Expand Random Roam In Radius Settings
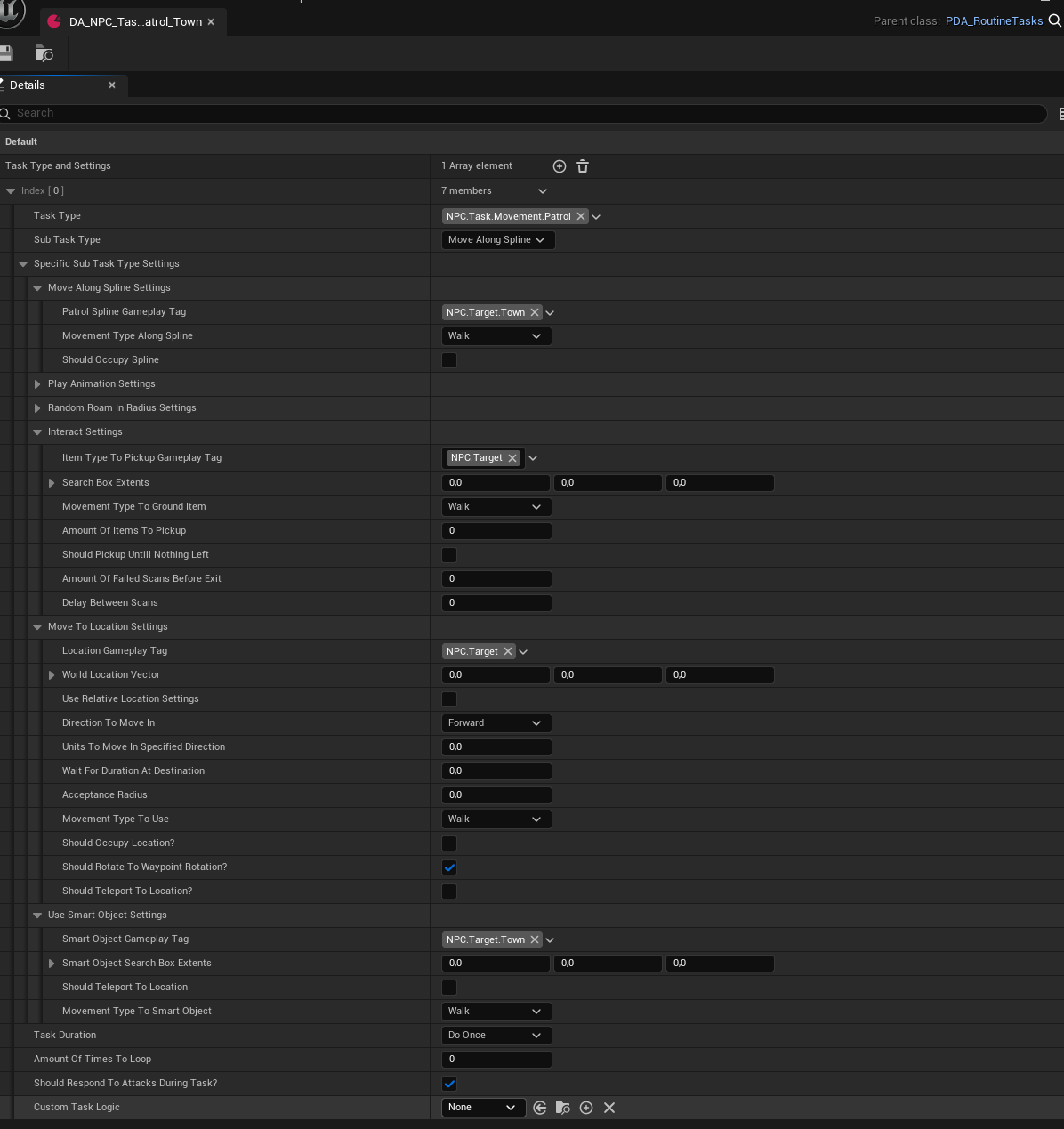 coord(37,408)
